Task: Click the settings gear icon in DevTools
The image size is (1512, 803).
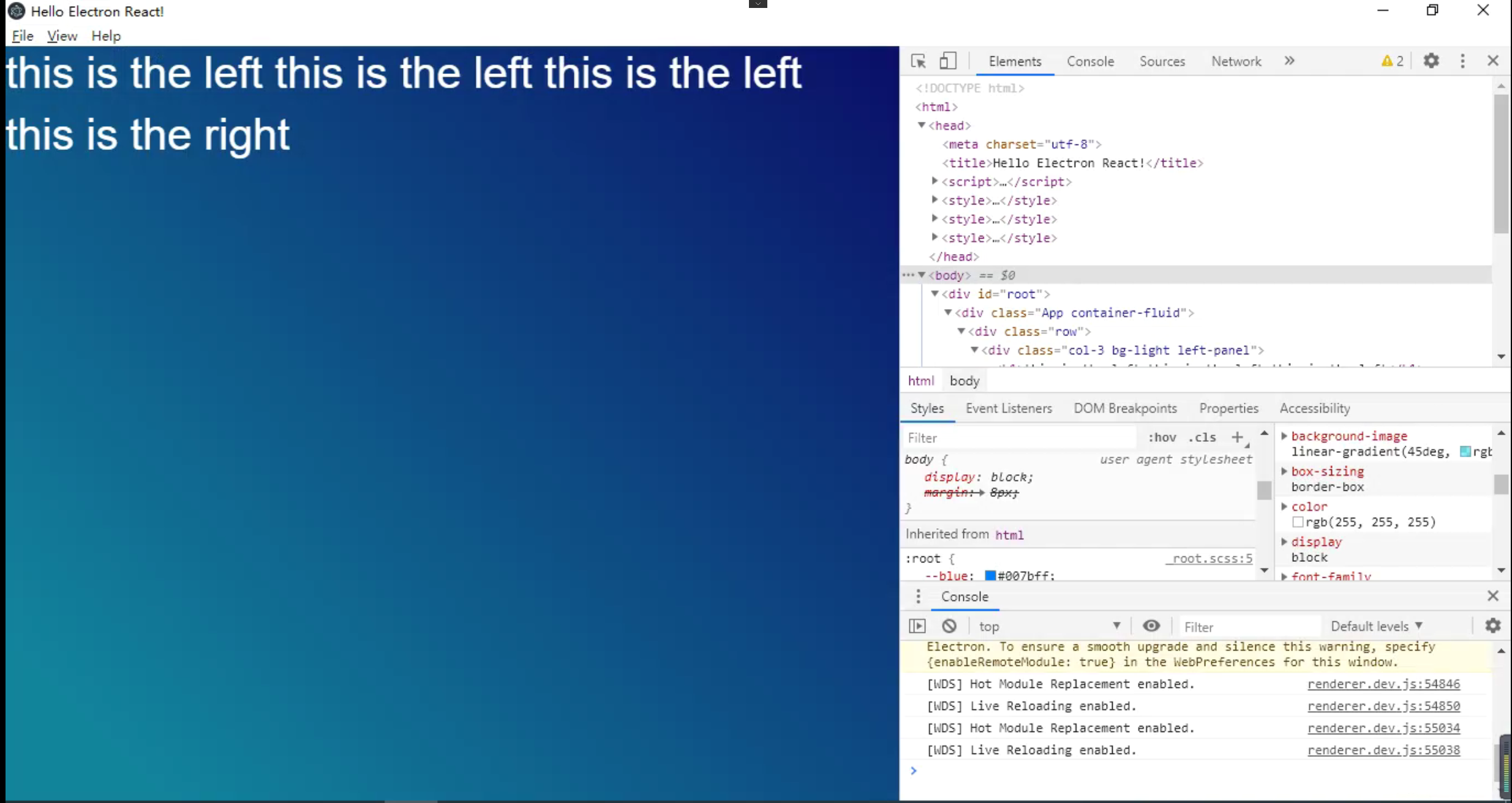Action: 1432,61
